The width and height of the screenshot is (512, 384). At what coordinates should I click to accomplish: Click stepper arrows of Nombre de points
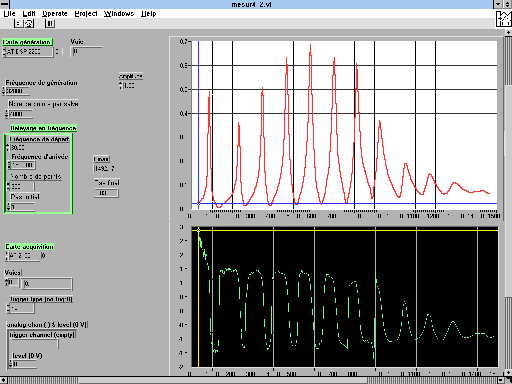[x=9, y=186]
